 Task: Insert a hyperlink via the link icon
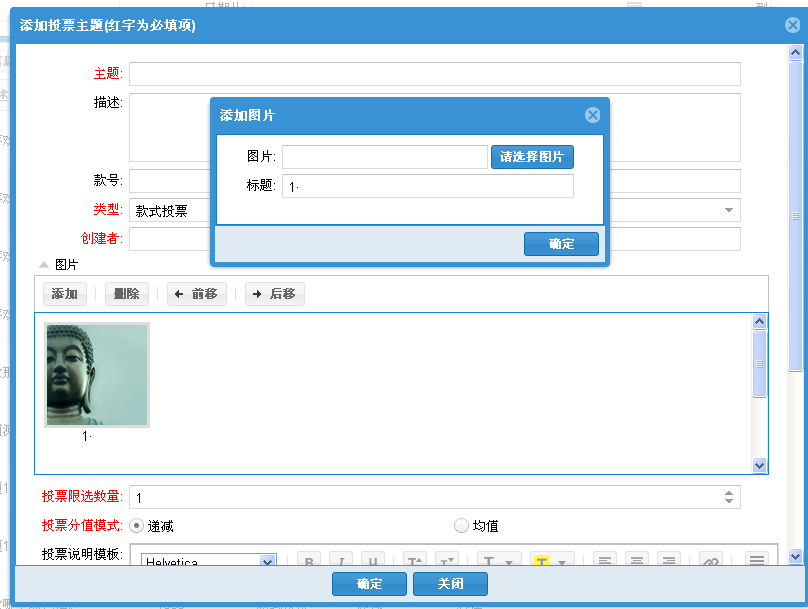point(711,560)
